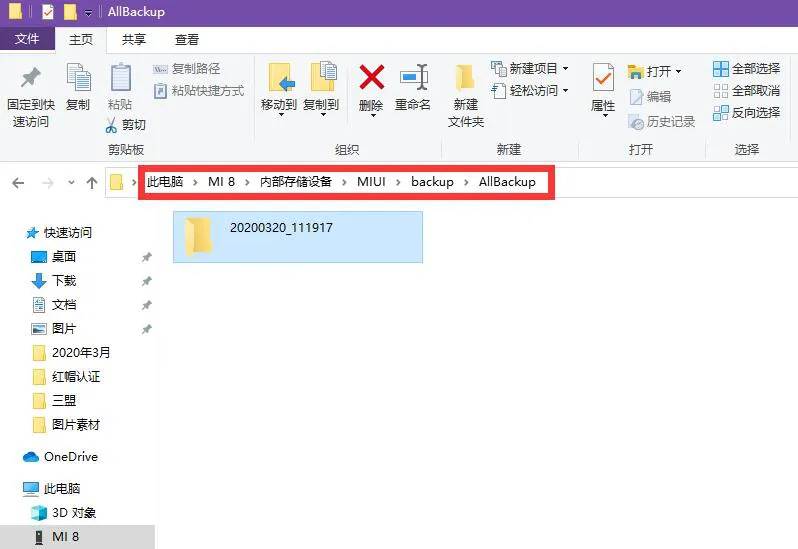Viewport: 798px width, 549px height.
Task: Expand chevron after MIUI breadcrumb
Action: coord(398,182)
